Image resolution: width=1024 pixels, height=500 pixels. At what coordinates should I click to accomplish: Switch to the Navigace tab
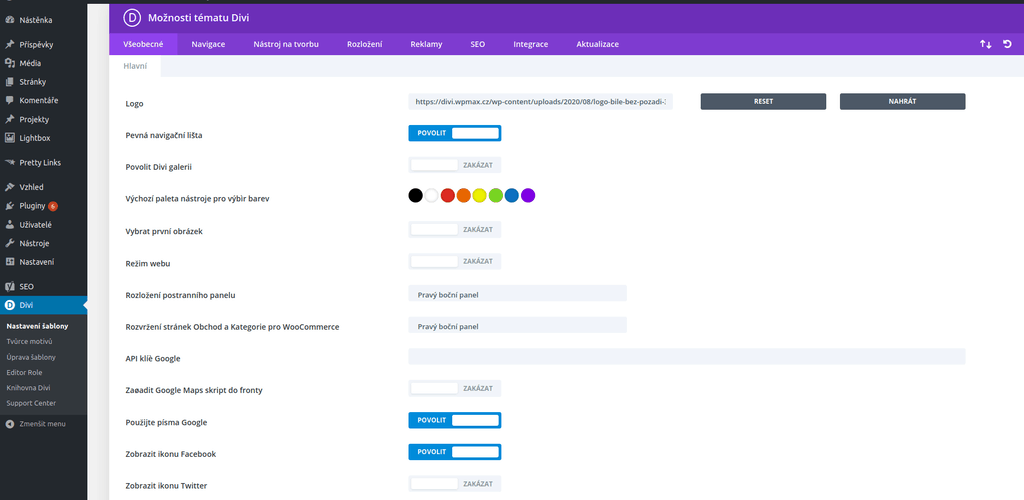coord(208,44)
